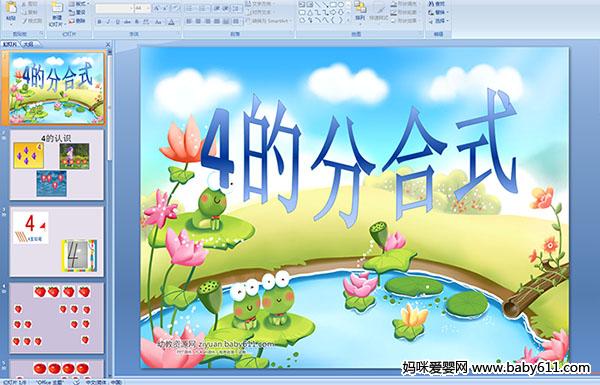Toggle underline formatting
This screenshot has height=385, width=600.
coord(117,22)
